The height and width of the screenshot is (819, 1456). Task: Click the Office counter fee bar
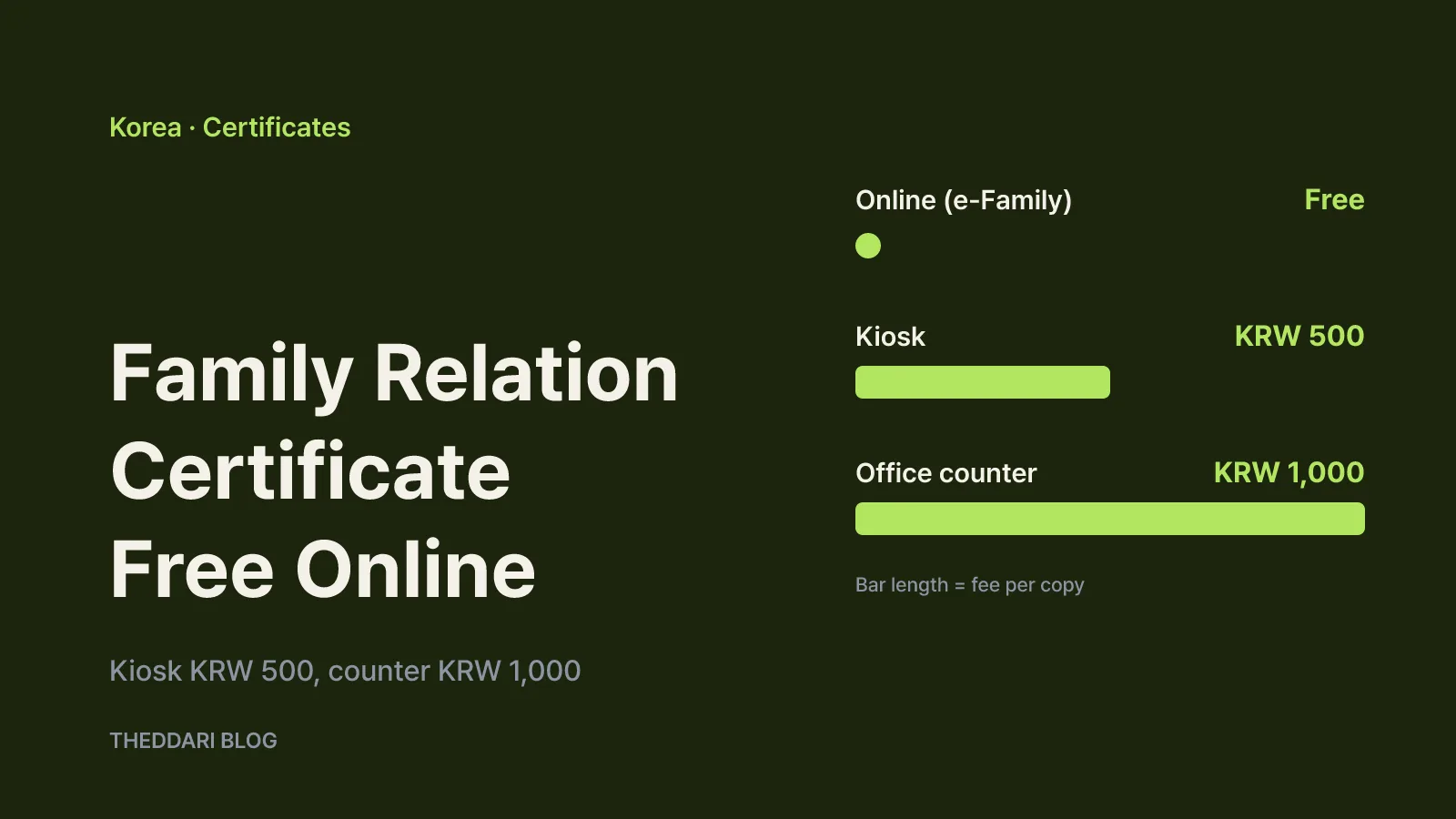pos(1110,519)
